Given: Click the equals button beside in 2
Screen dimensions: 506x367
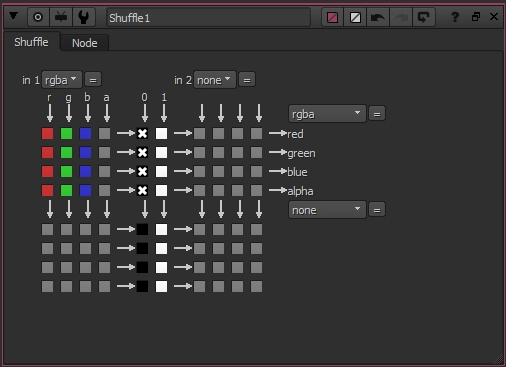Looking at the screenshot, I should pyautogui.click(x=247, y=80).
